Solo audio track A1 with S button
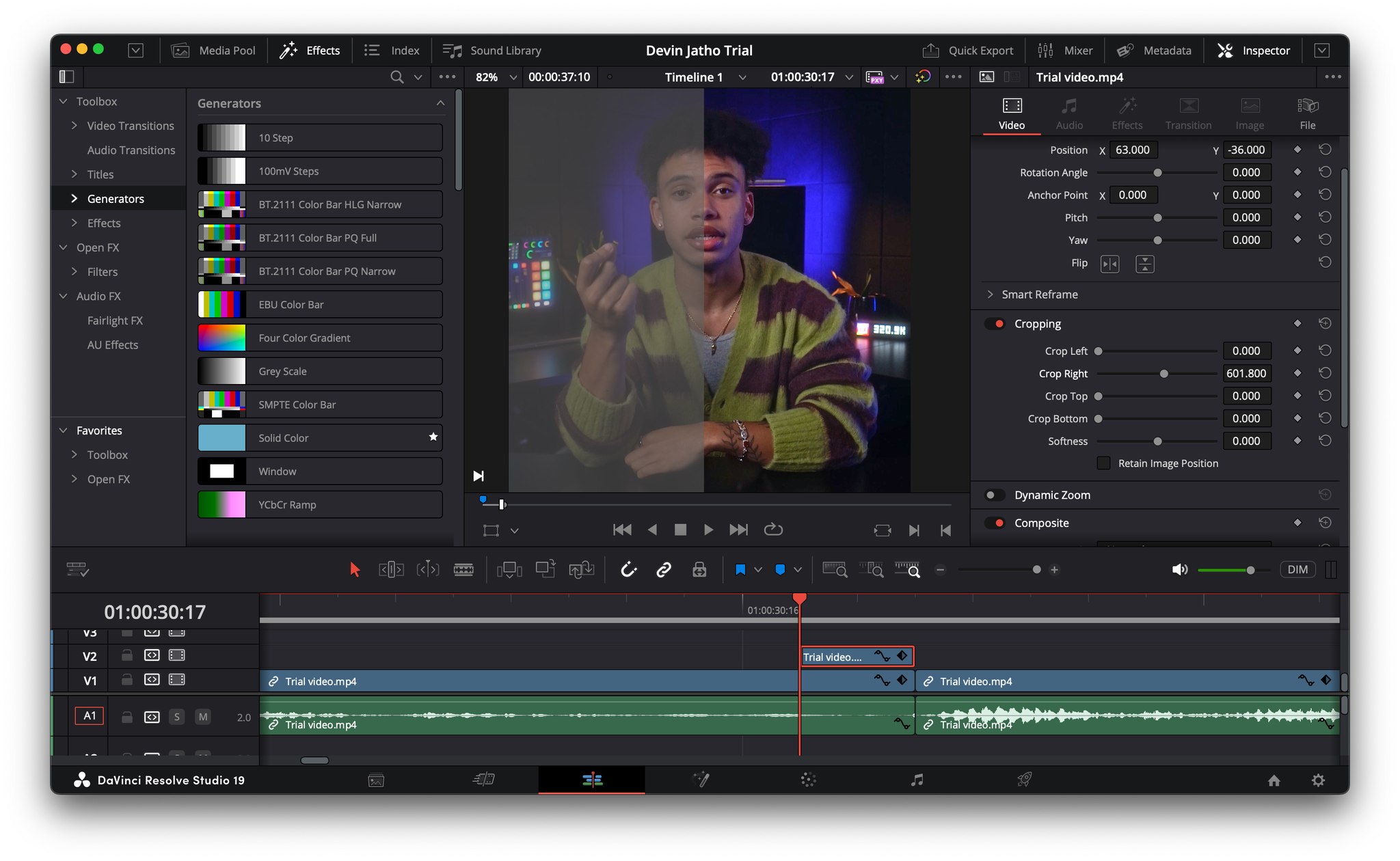This screenshot has width=1400, height=861. point(176,716)
